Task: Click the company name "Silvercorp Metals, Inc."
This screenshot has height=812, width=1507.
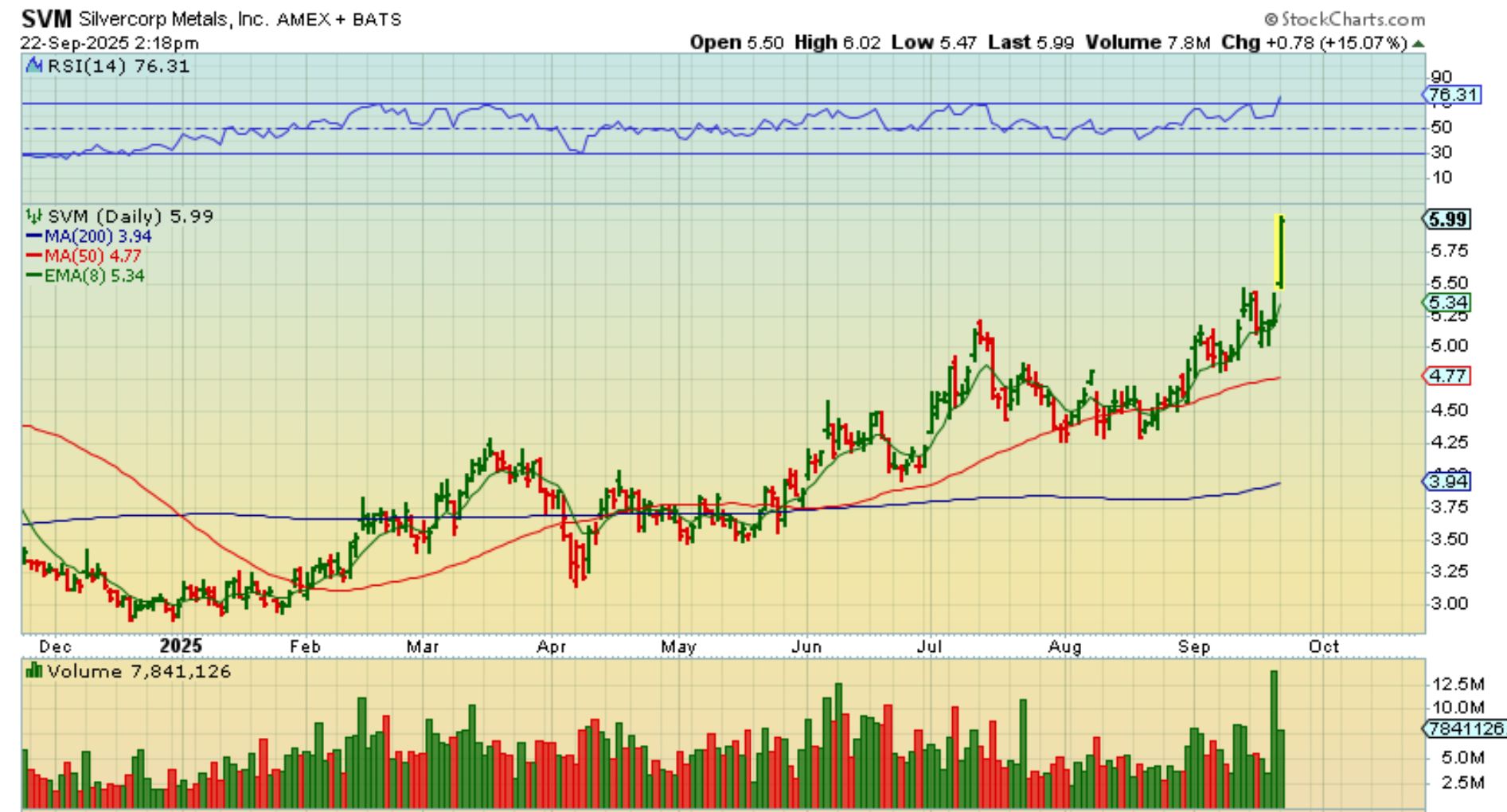Action: [x=174, y=19]
